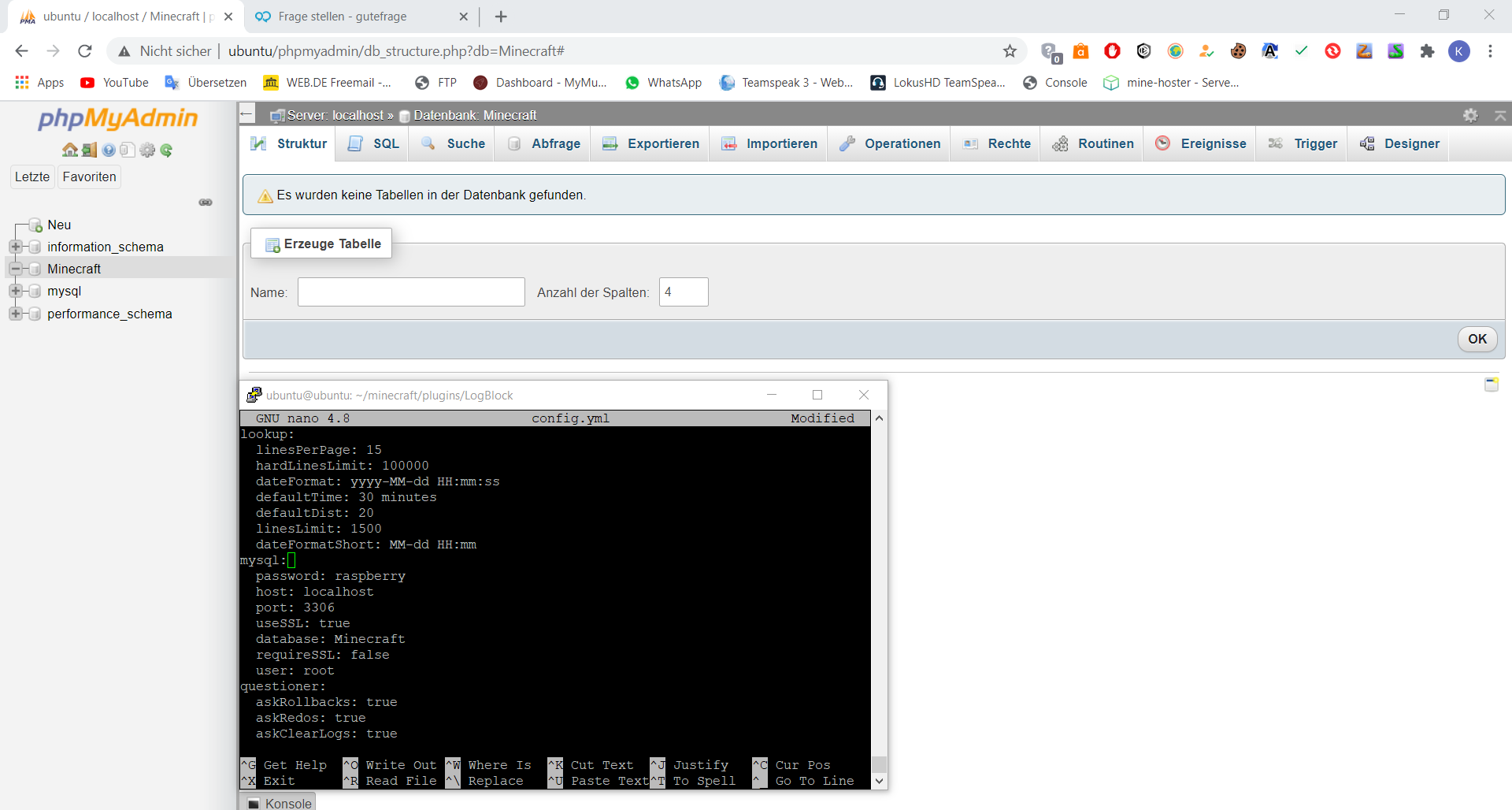Collapse the top panel with the chevron icon
The height and width of the screenshot is (810, 1512).
pyautogui.click(x=1501, y=115)
